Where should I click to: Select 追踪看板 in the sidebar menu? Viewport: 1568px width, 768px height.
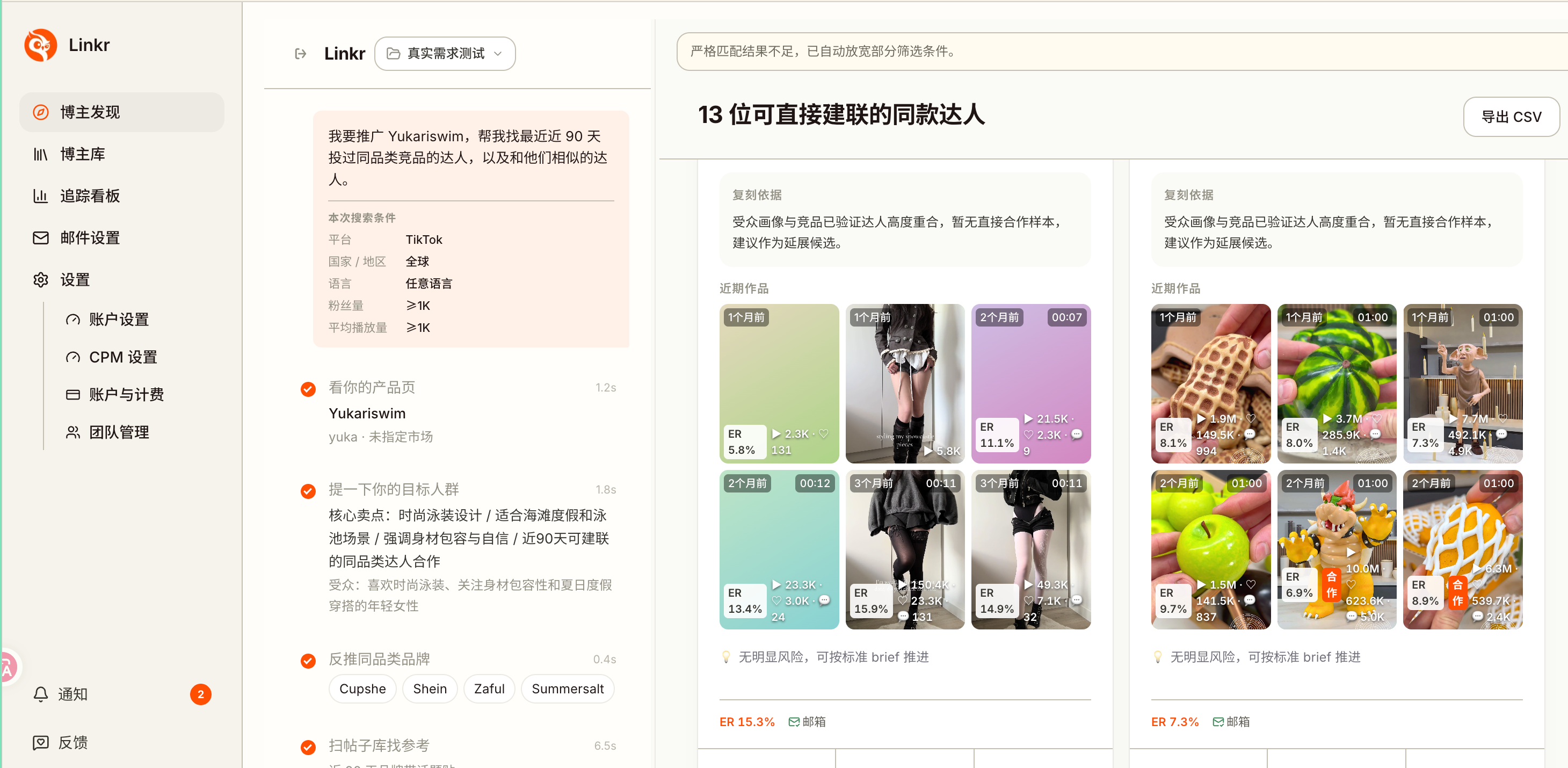(x=122, y=196)
